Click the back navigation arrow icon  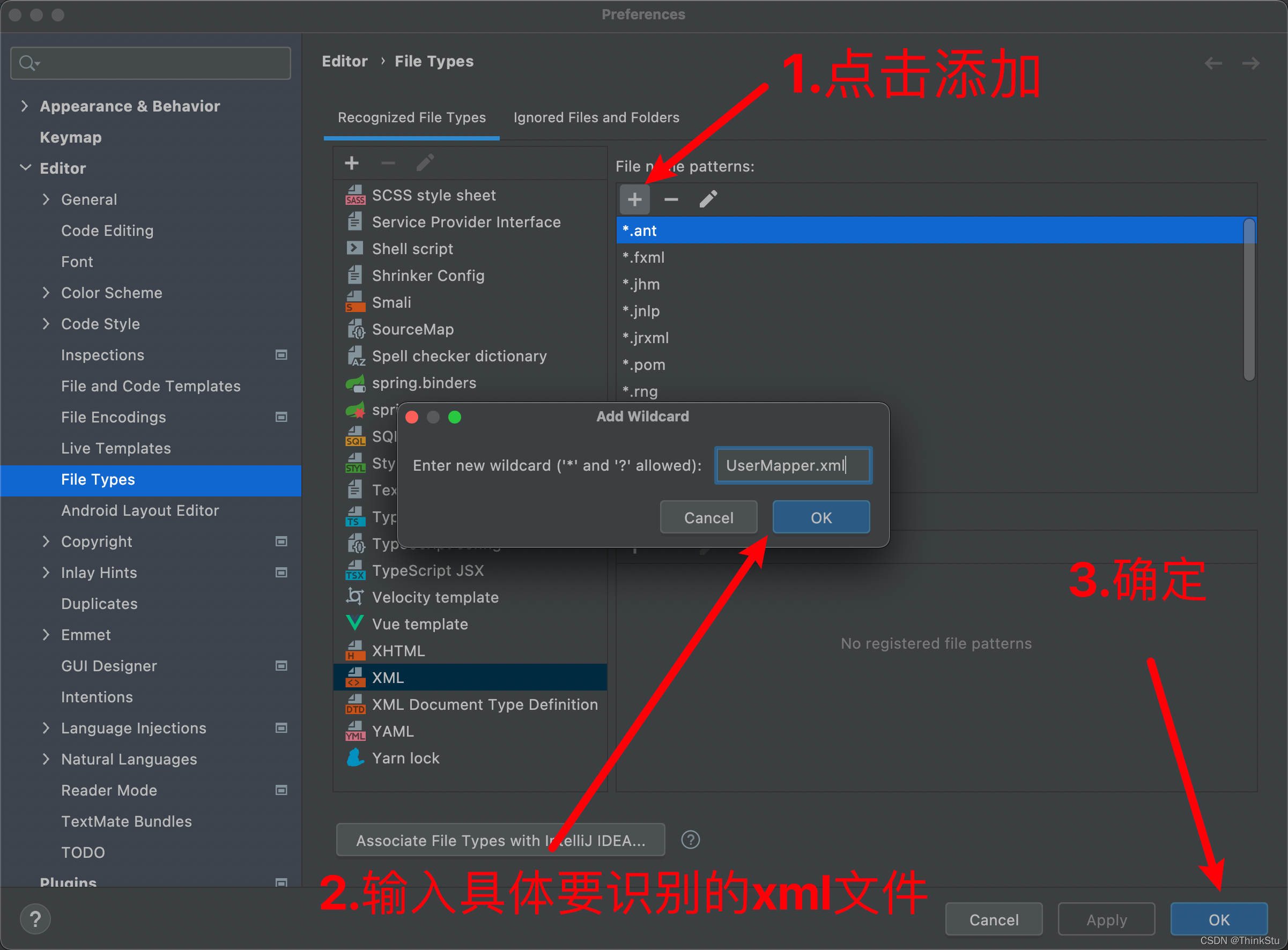1213,63
